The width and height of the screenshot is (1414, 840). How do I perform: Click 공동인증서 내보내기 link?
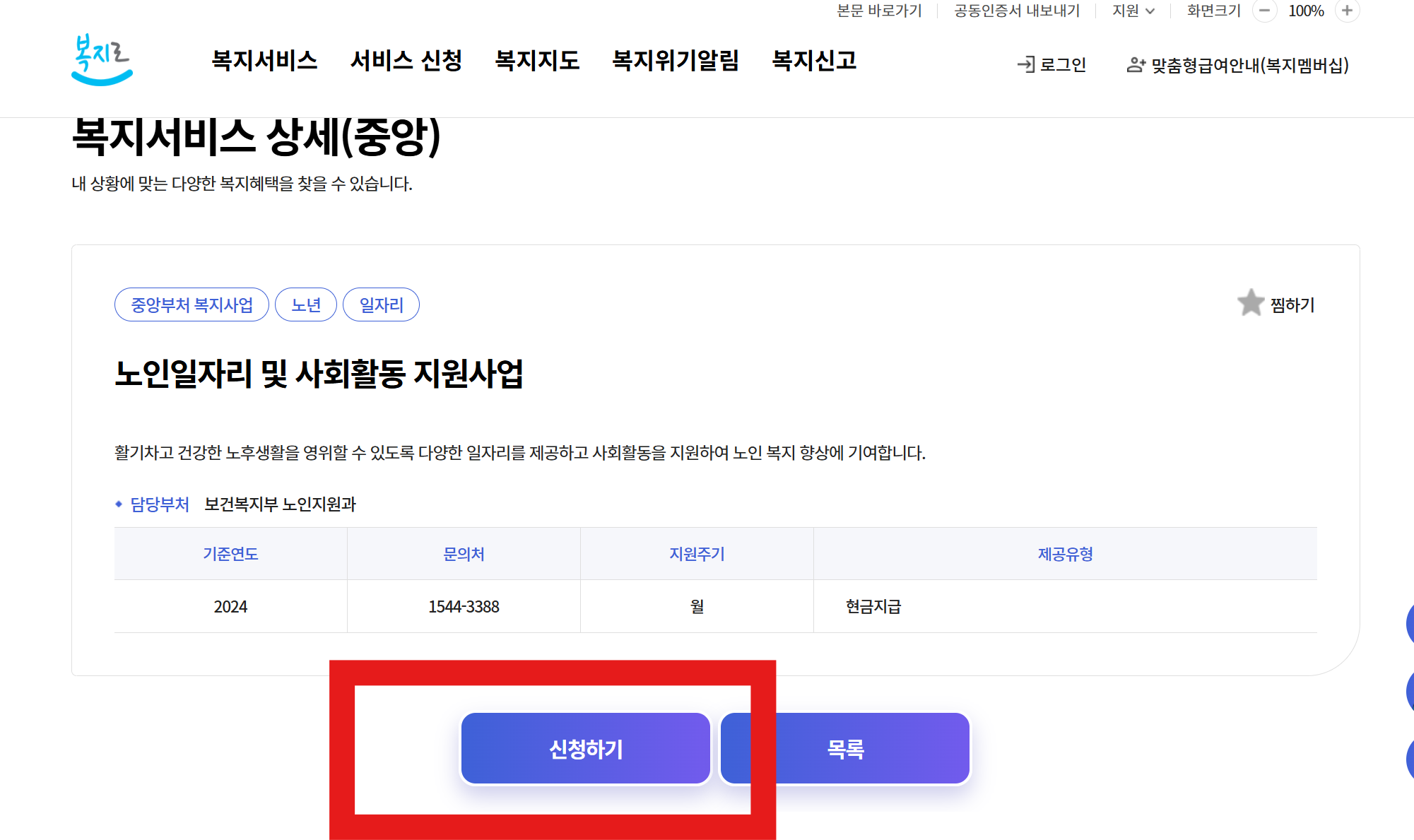[1016, 11]
